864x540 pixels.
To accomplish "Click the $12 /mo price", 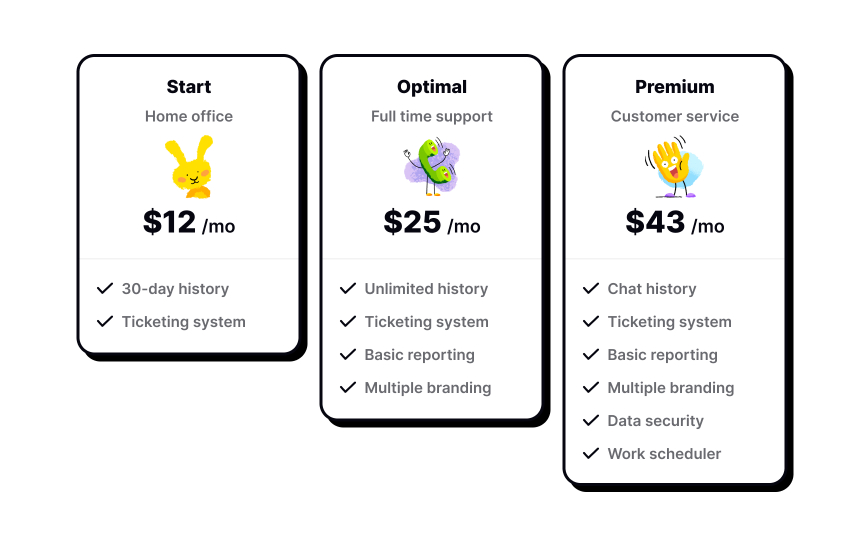I will click(189, 222).
